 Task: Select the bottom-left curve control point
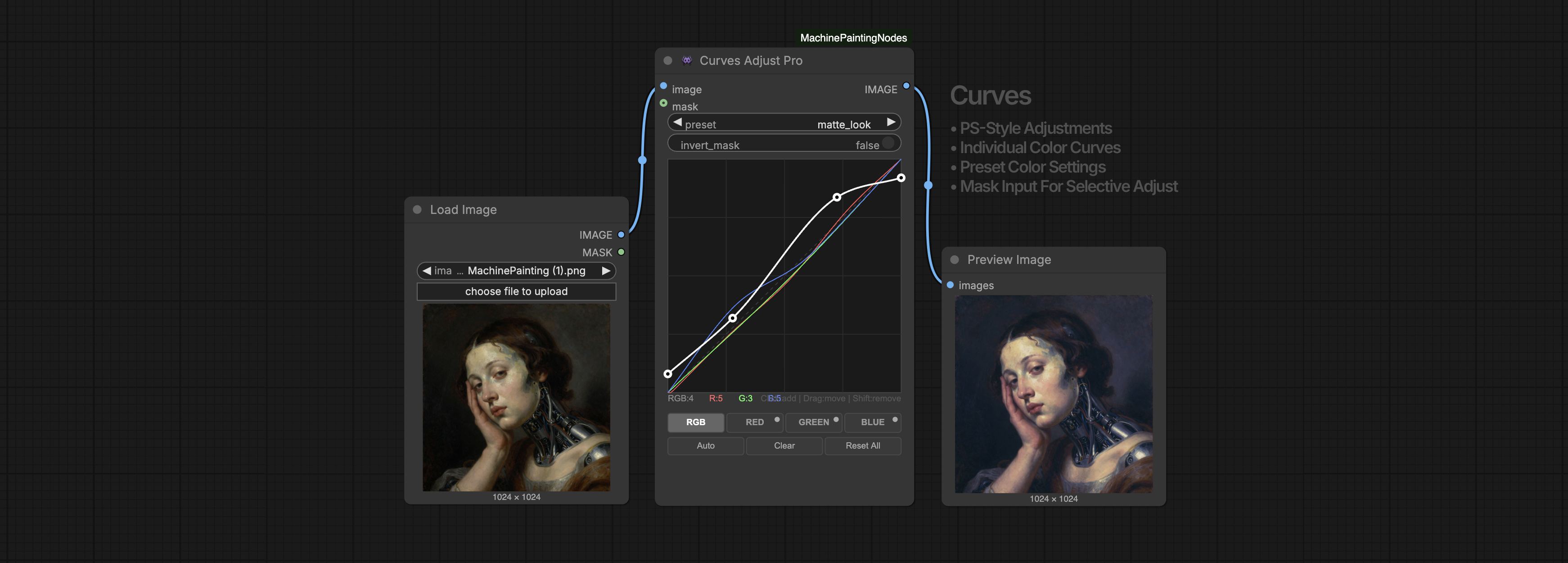pos(668,373)
